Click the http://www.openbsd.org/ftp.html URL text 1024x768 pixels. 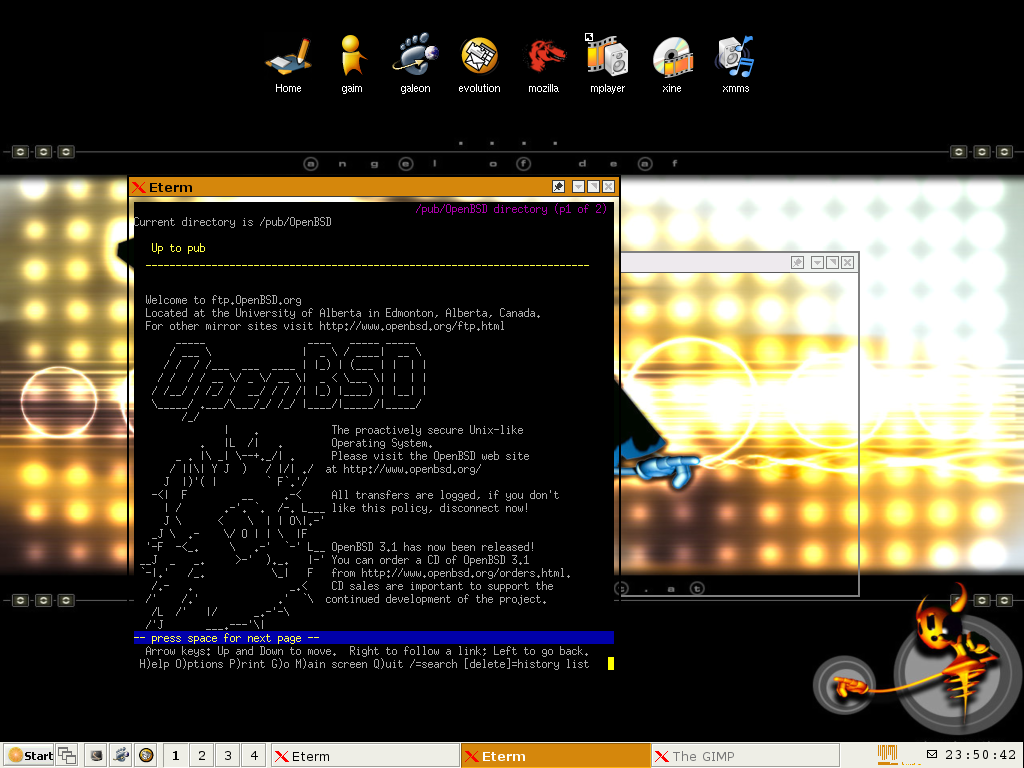tap(411, 327)
